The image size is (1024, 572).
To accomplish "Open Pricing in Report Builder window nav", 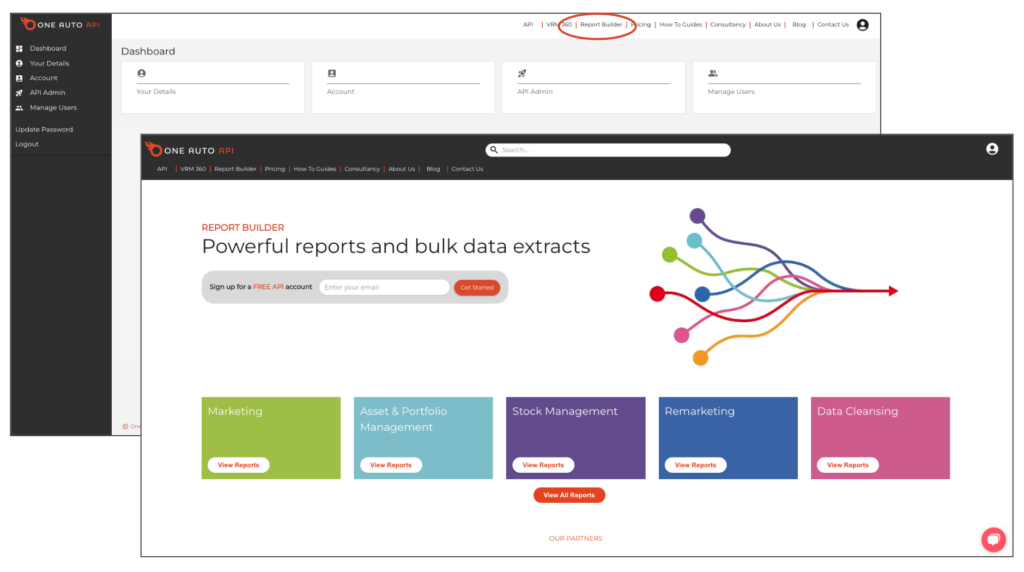I will [274, 169].
